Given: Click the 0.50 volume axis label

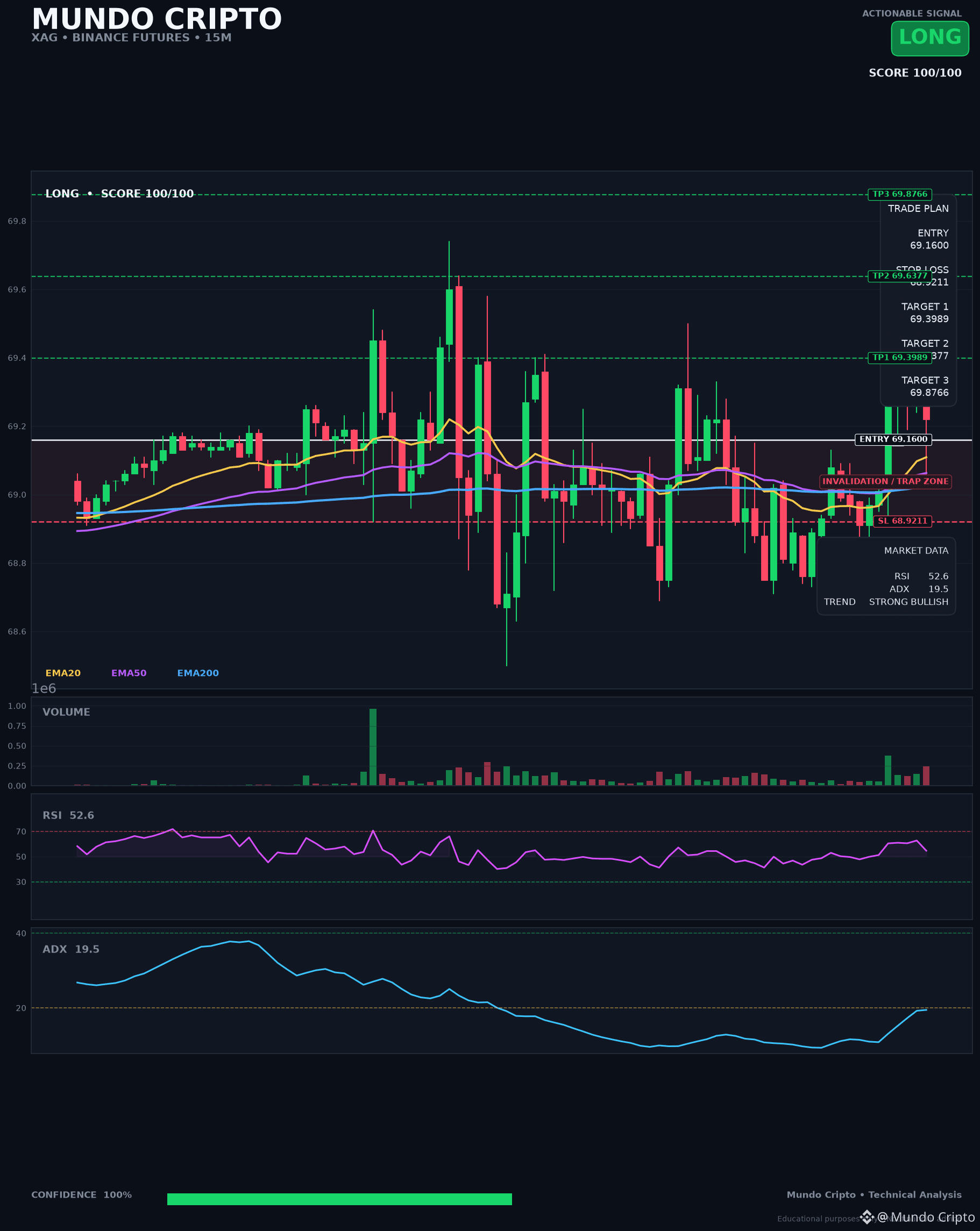Looking at the screenshot, I should [17, 746].
